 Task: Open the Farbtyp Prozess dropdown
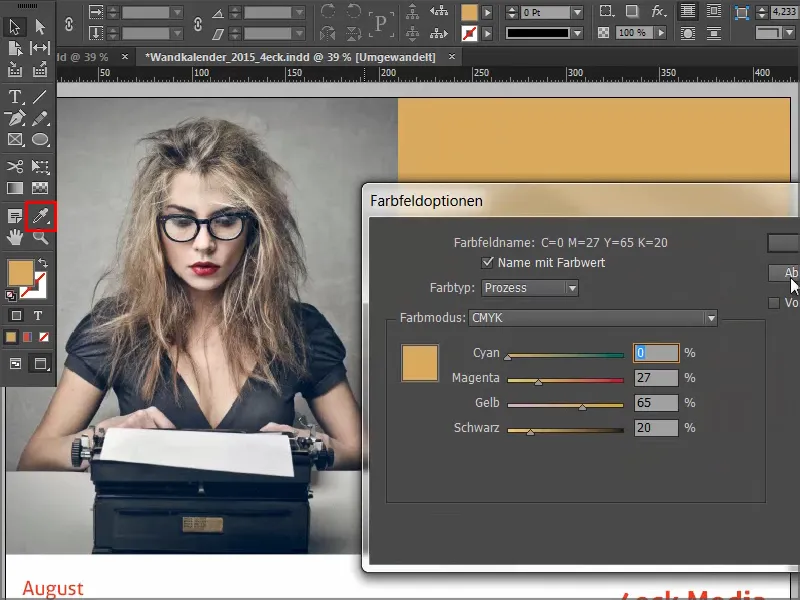click(x=530, y=288)
